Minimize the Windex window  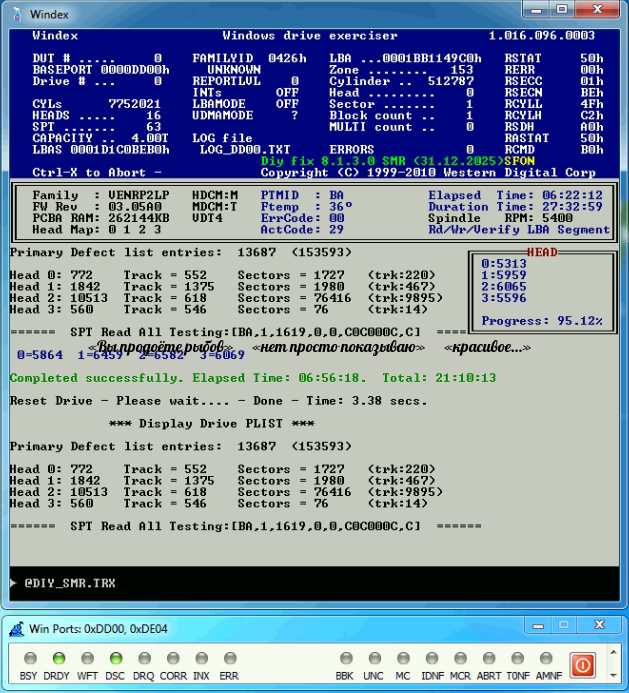point(536,9)
